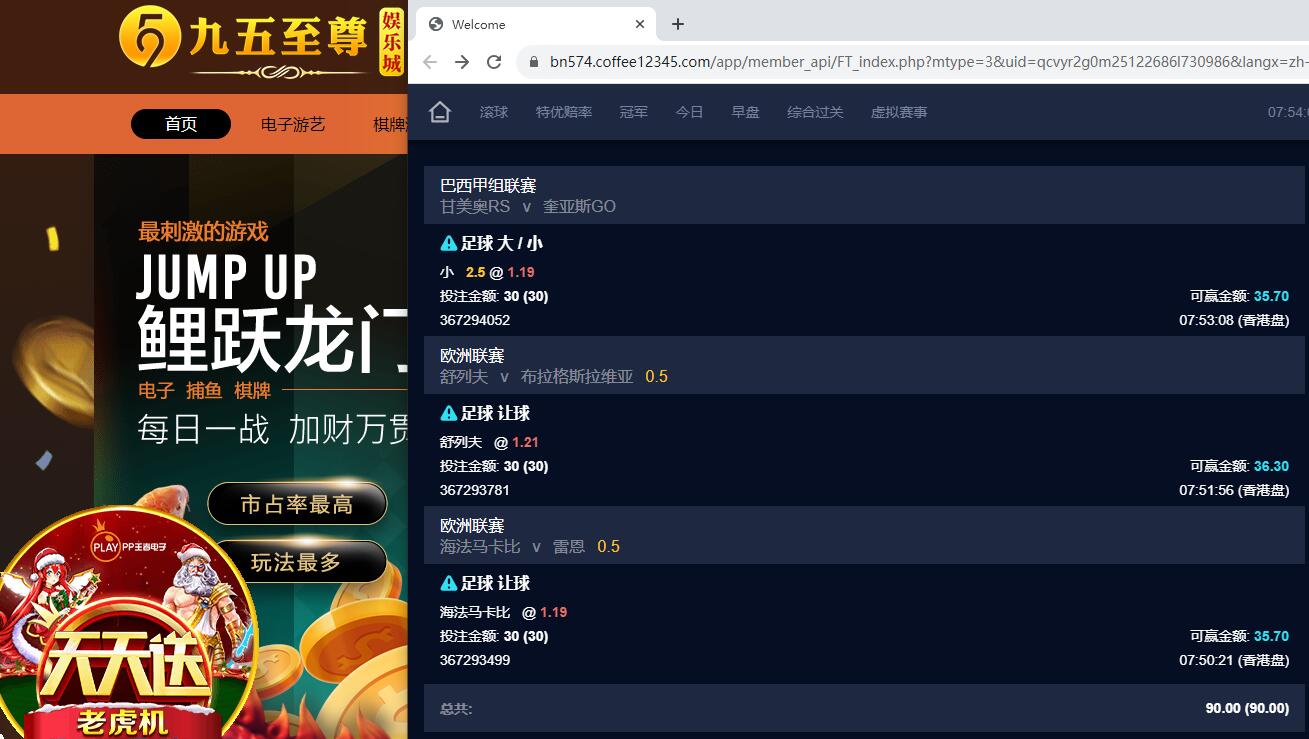Open the 天天送 老虎机 promo badge
This screenshot has height=739, width=1309.
127,625
